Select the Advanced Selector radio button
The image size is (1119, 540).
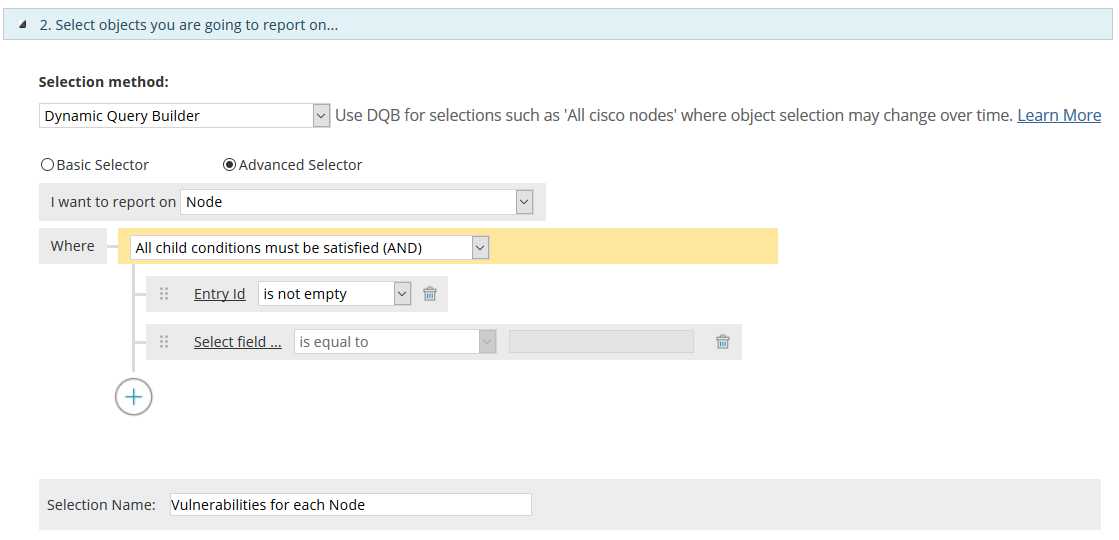[229, 165]
